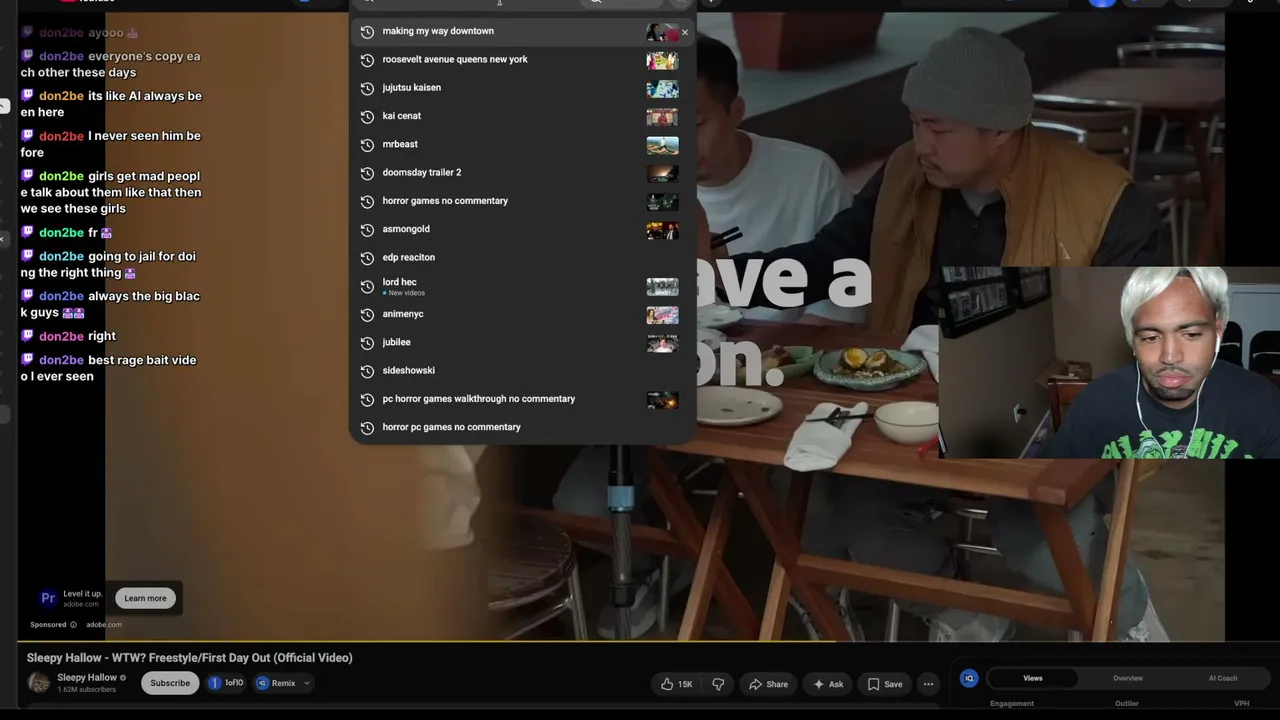Image resolution: width=1280 pixels, height=720 pixels.
Task: Click the "asmongold" suggestion text
Action: [406, 229]
